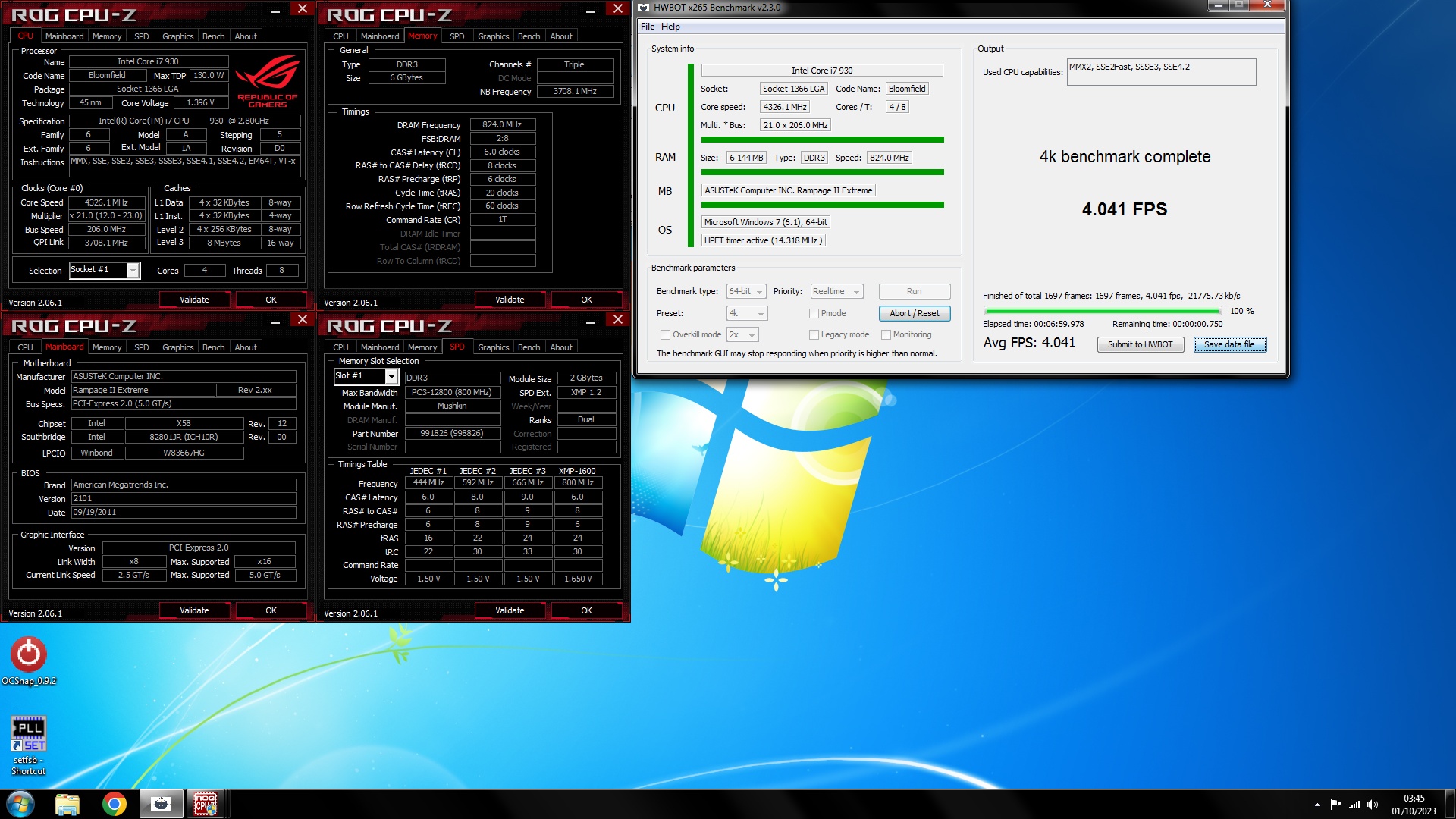Viewport: 1456px width, 819px height.
Task: Open the SPD tab in the Processor window
Action: tap(142, 36)
